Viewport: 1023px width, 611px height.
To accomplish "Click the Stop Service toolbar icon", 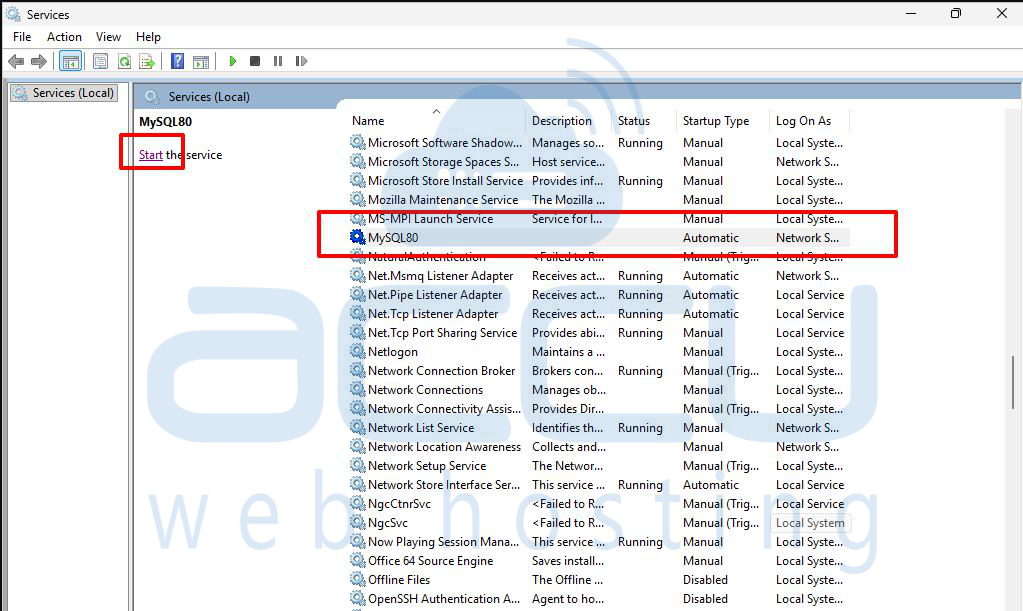I will (255, 61).
